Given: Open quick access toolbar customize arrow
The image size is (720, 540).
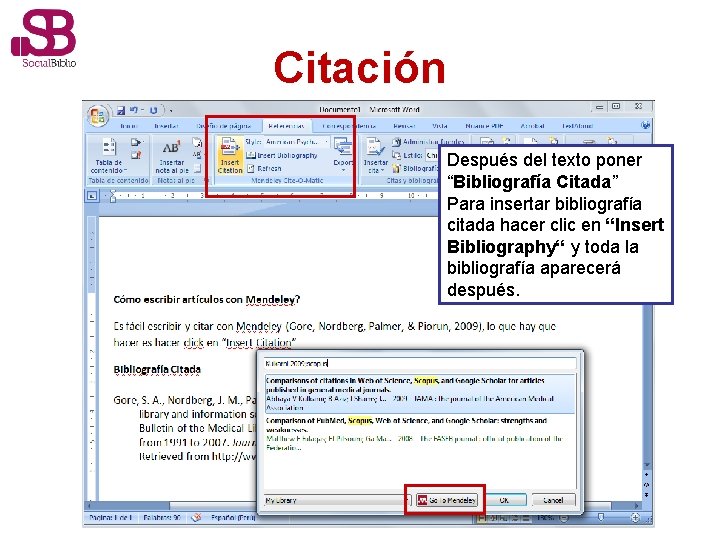Looking at the screenshot, I should click(171, 111).
